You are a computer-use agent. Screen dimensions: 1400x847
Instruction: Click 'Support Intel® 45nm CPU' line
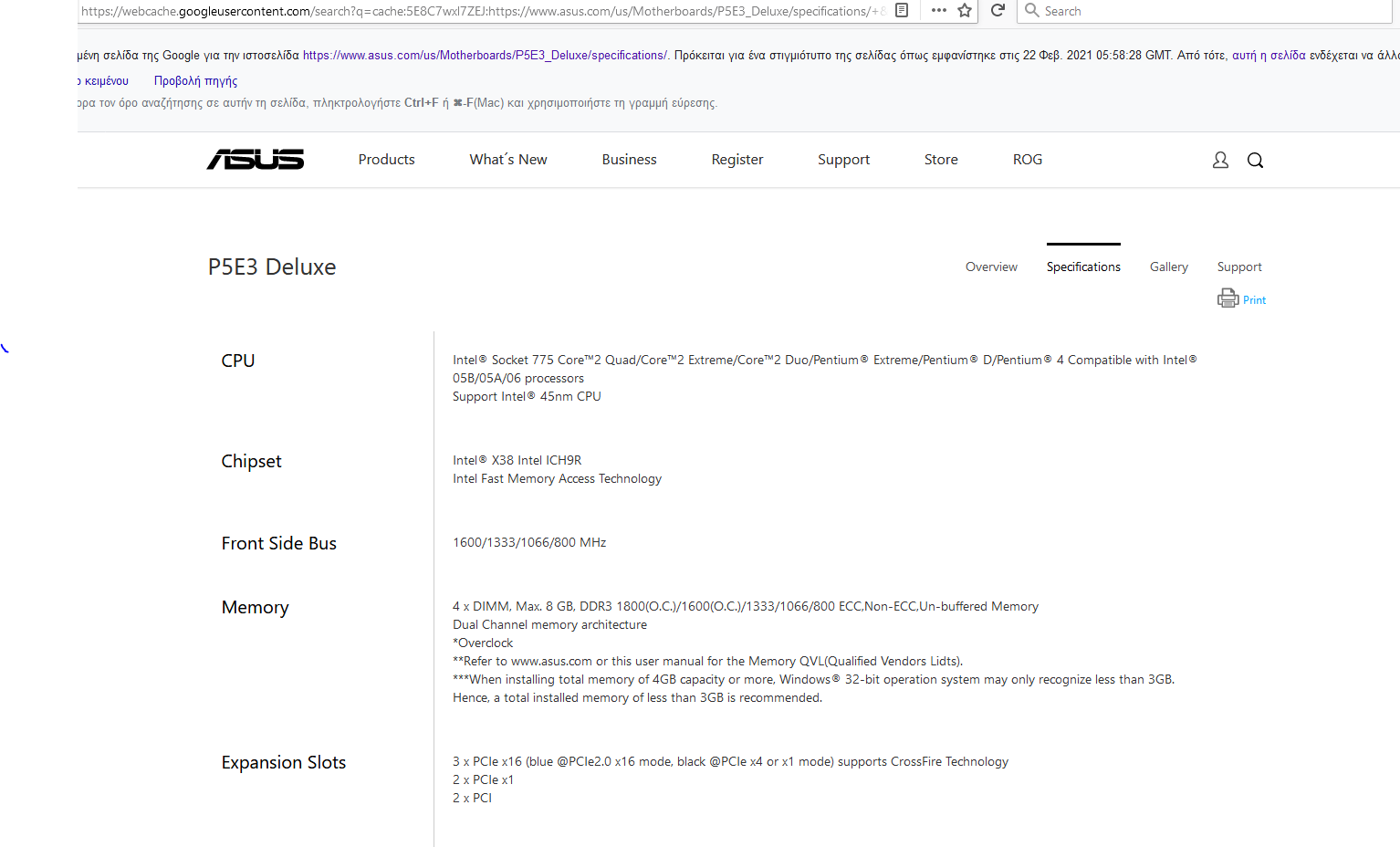tap(527, 396)
